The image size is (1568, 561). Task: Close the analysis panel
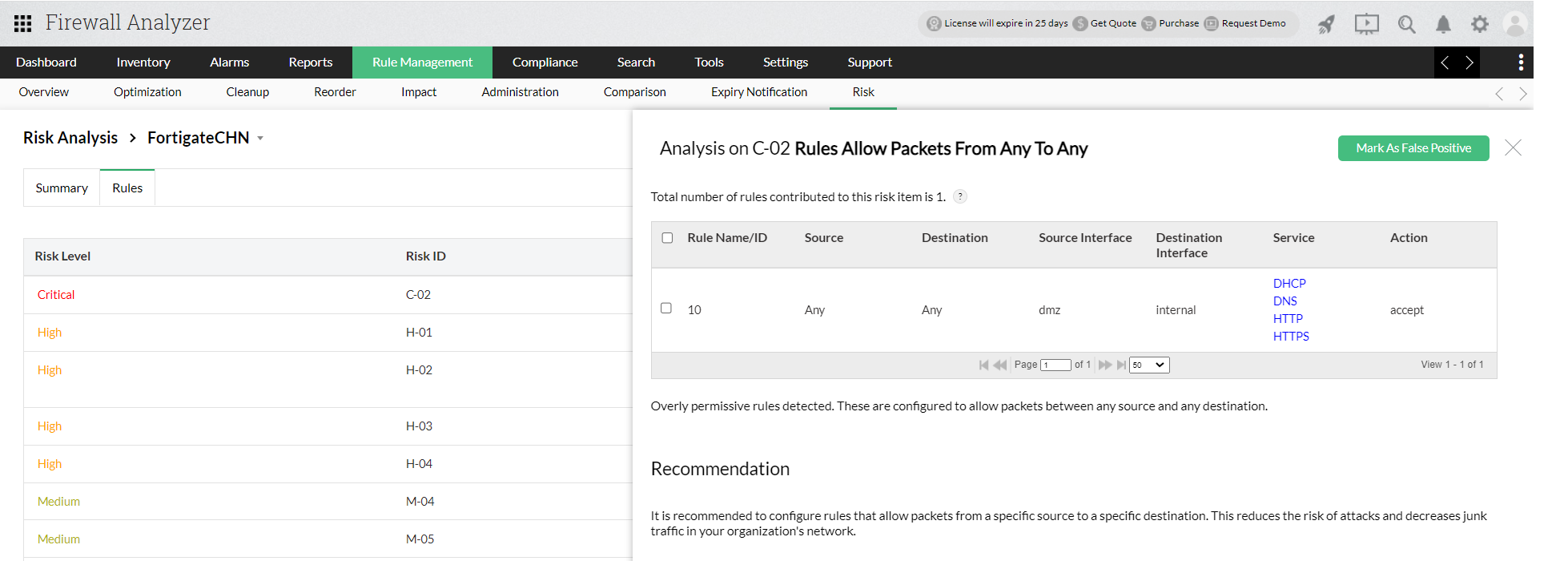[1513, 147]
